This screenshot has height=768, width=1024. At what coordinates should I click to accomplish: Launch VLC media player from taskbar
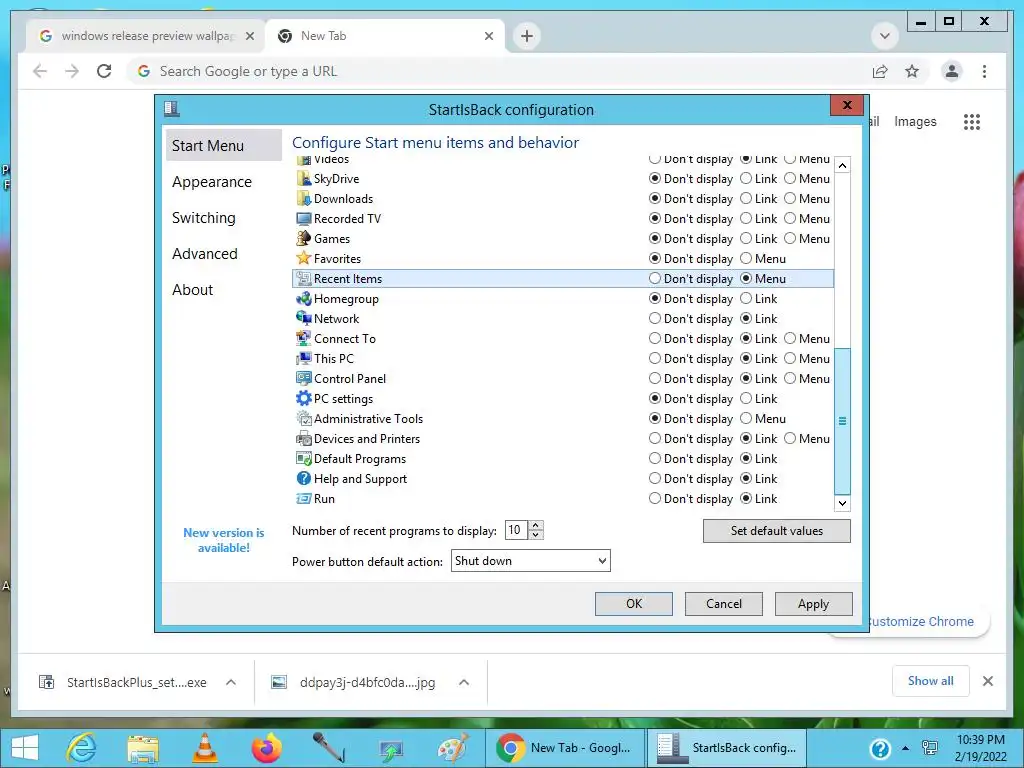(x=204, y=747)
